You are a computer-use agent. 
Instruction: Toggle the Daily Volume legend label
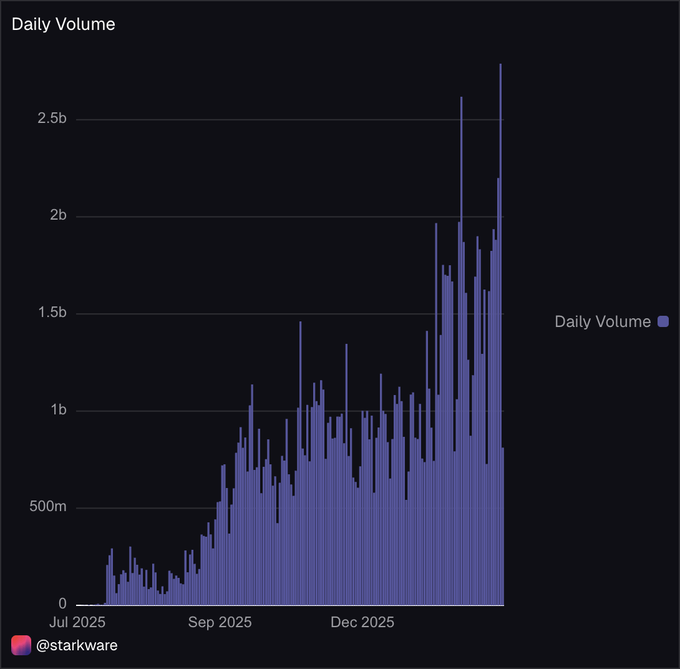point(602,322)
